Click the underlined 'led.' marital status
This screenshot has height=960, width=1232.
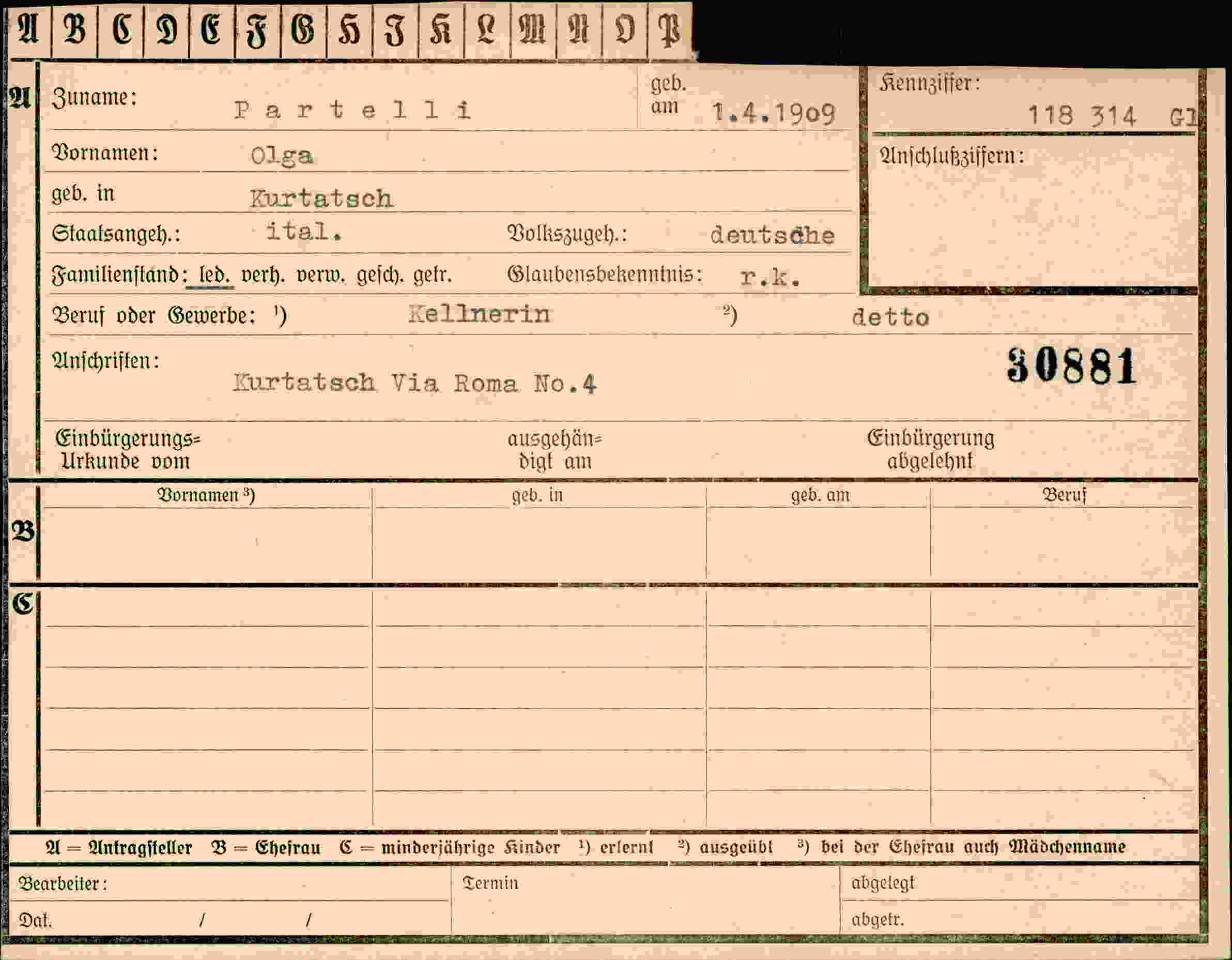(215, 275)
